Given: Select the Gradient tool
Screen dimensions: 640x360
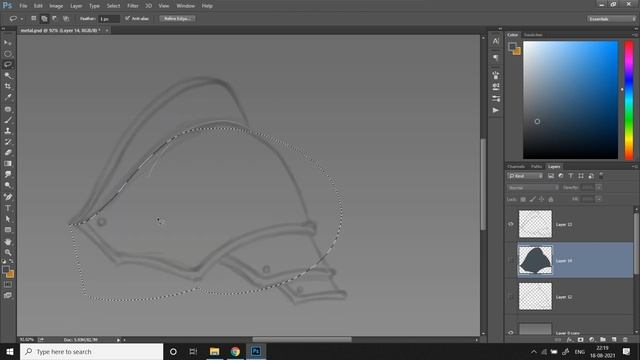Looking at the screenshot, I should click(x=8, y=163).
